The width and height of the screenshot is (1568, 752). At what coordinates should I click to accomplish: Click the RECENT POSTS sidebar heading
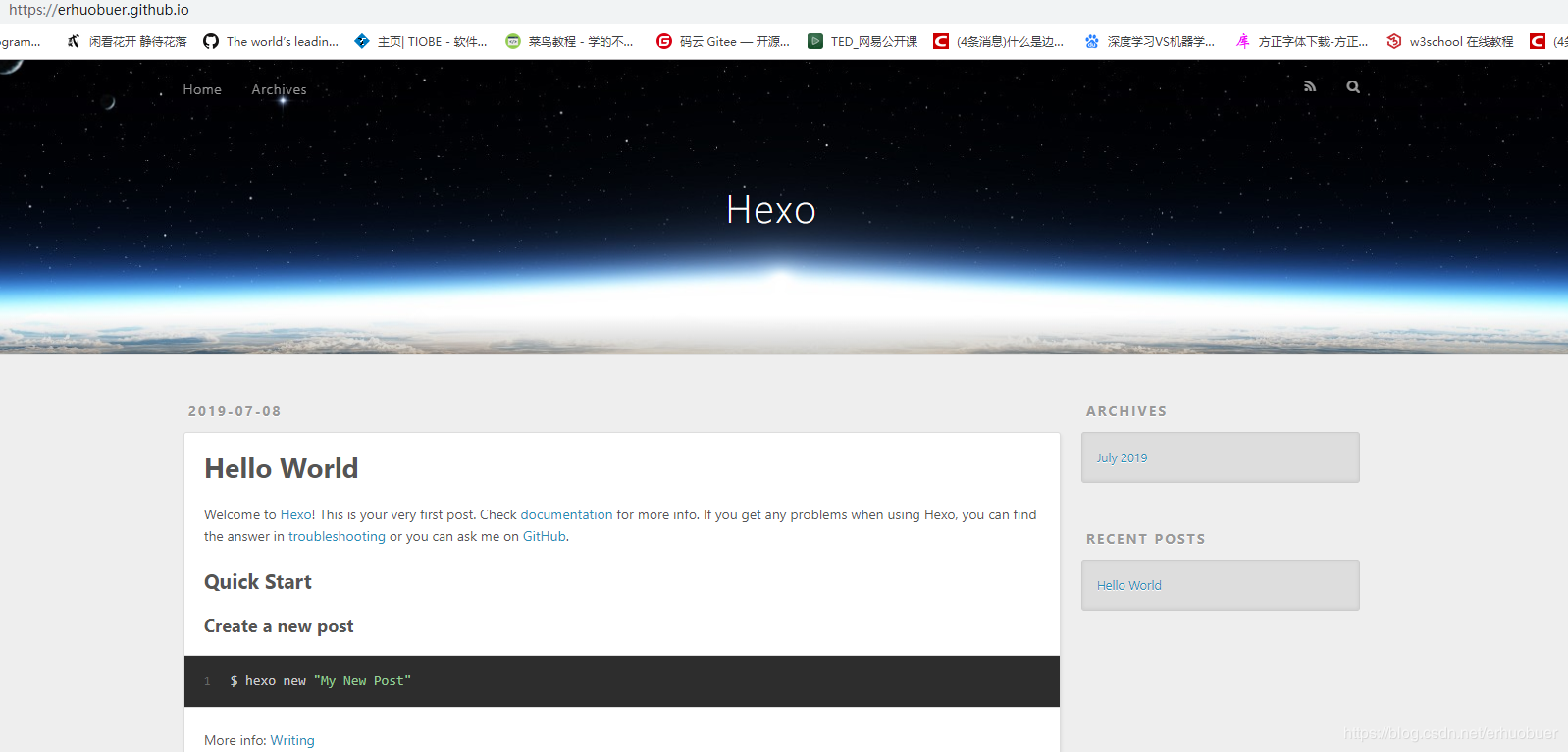click(1146, 539)
